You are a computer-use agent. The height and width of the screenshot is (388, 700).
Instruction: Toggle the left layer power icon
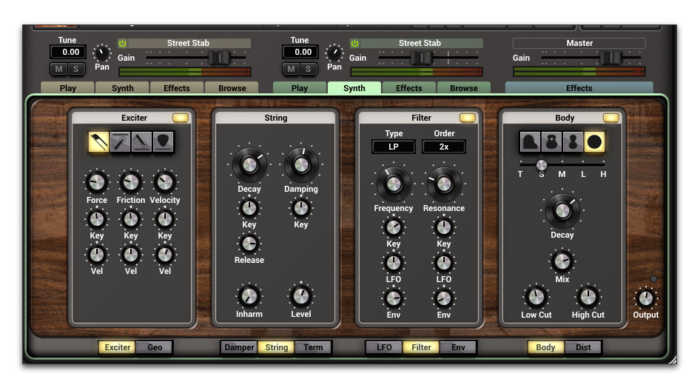[x=122, y=43]
